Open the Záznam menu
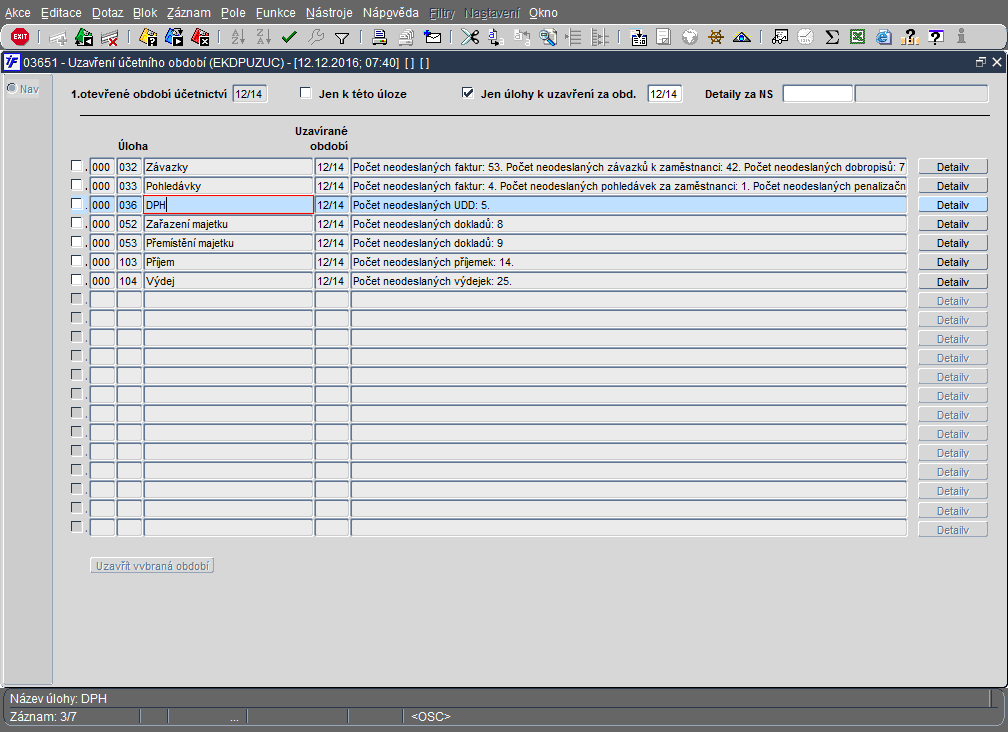 click(188, 13)
